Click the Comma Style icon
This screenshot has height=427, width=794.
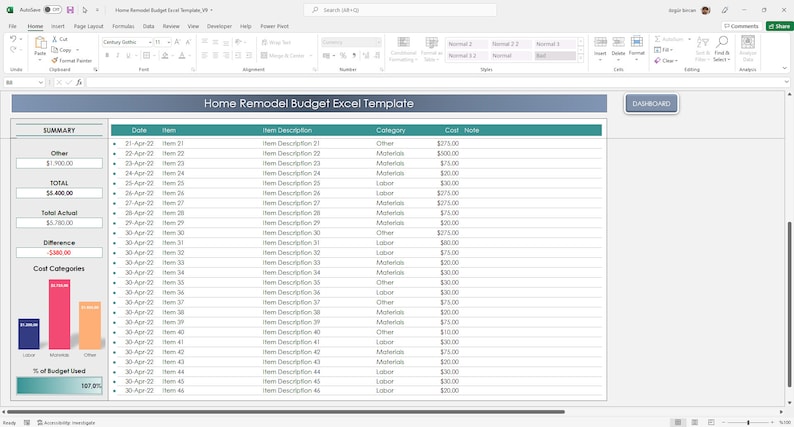[354, 55]
